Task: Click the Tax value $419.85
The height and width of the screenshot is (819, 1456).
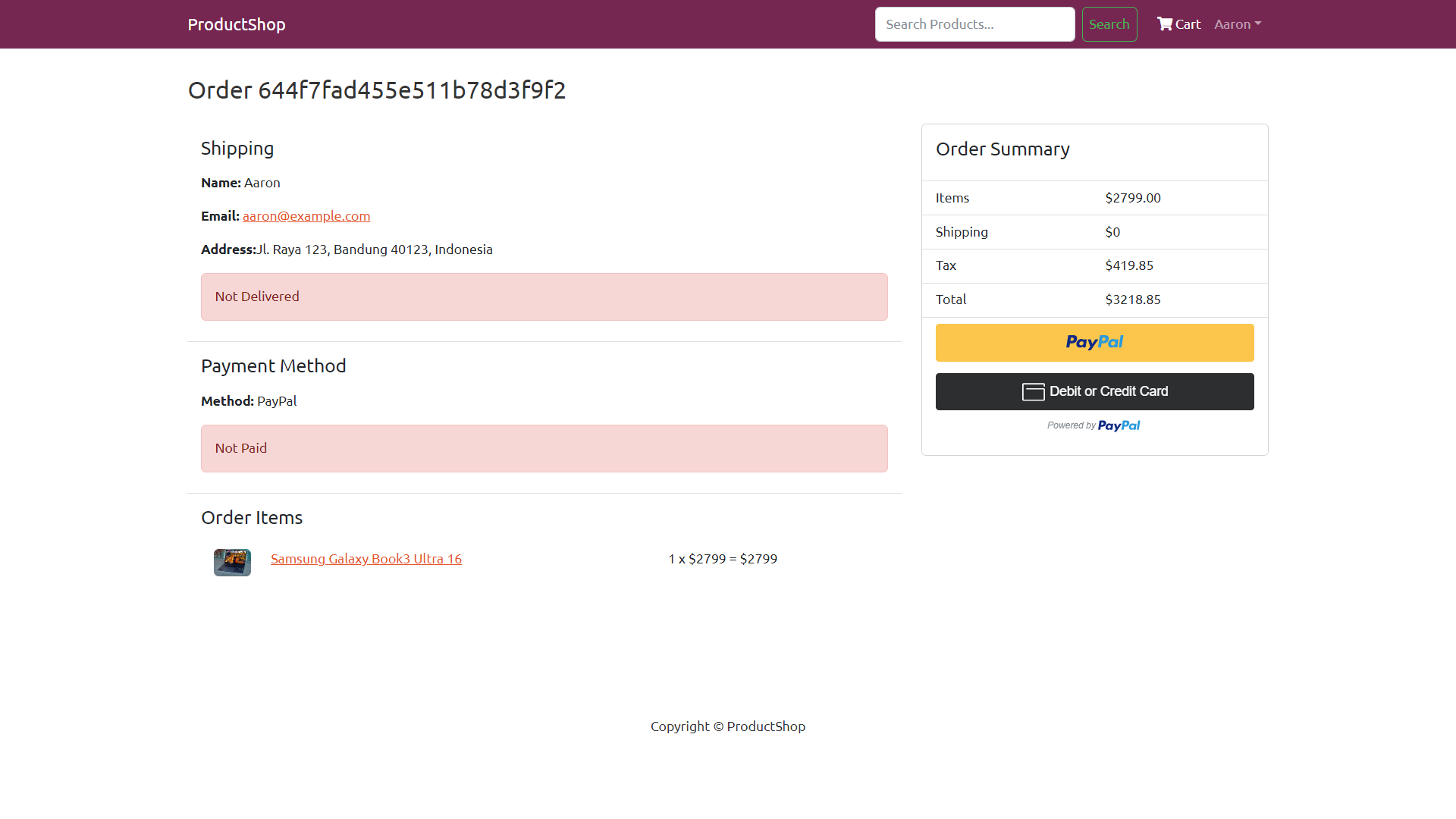Action: pyautogui.click(x=1129, y=265)
